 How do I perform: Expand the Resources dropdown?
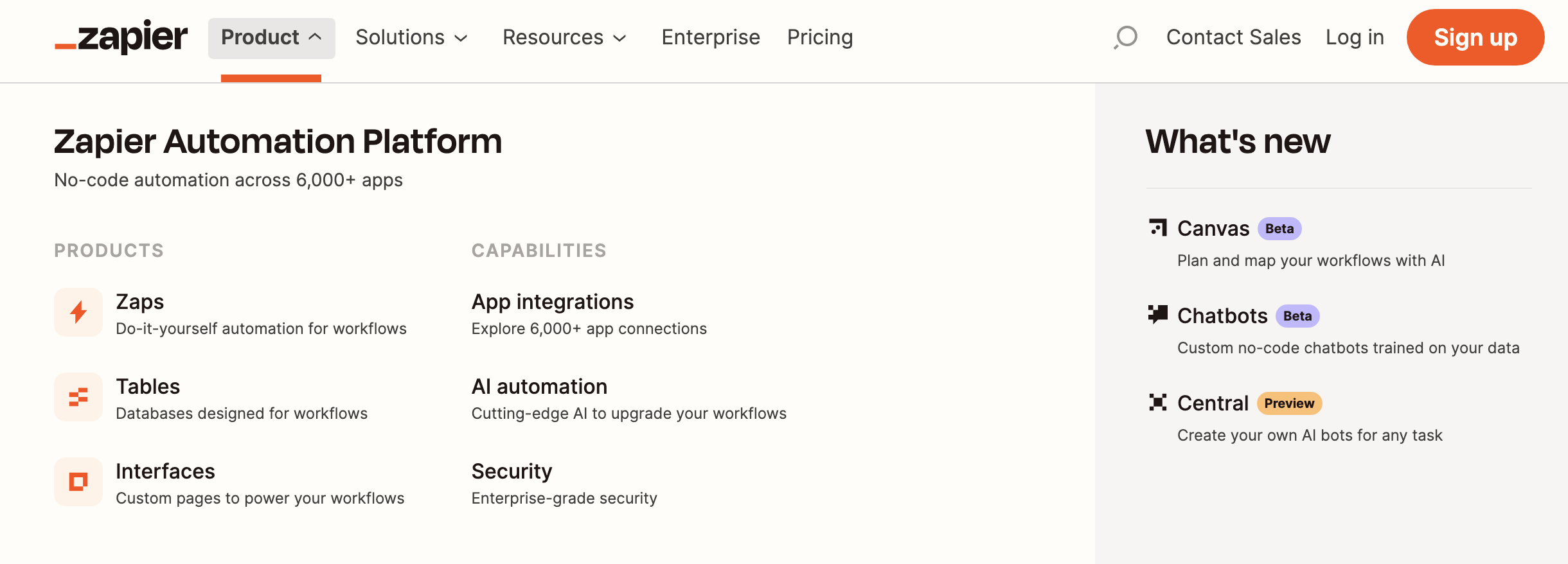pos(564,38)
